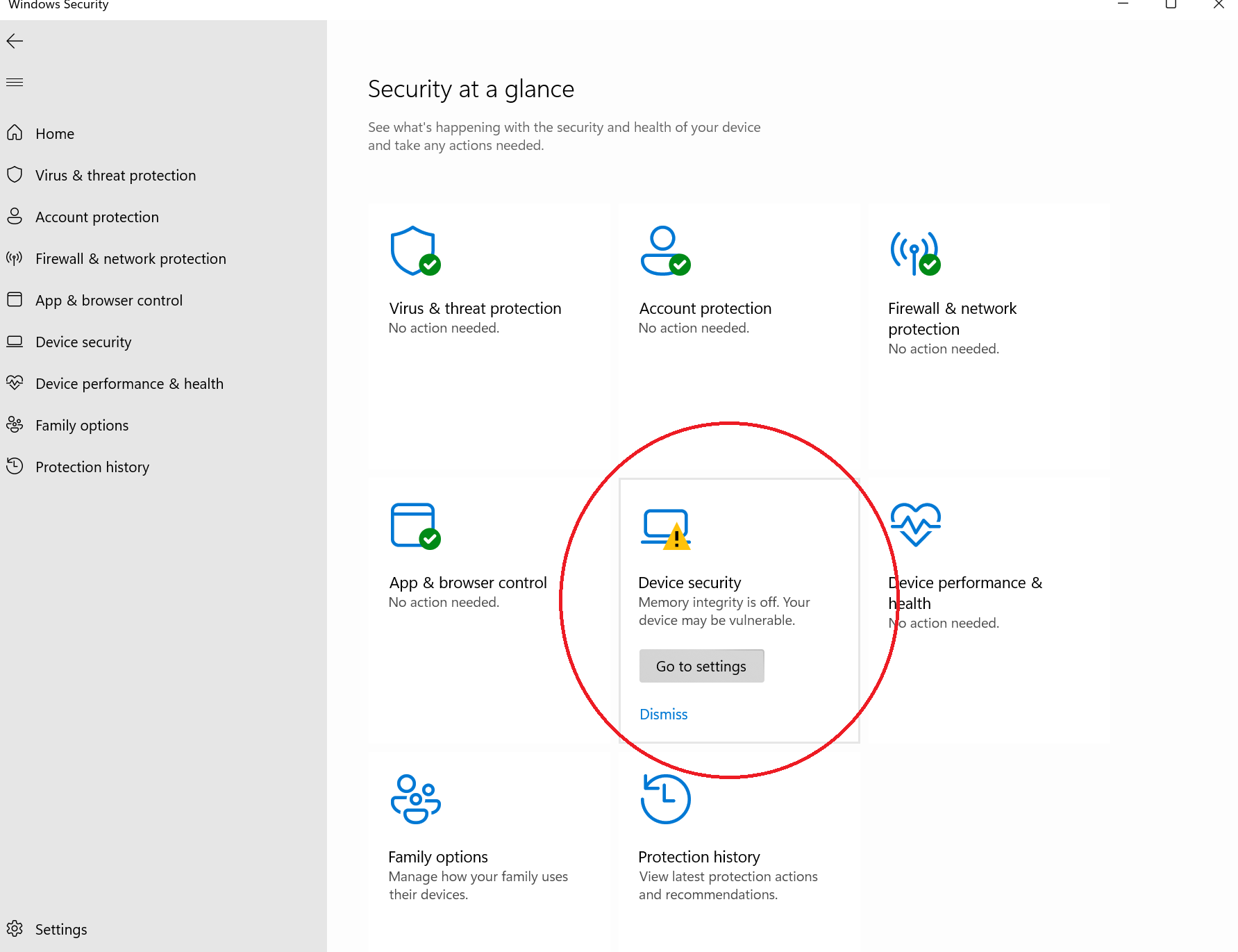Open the Settings gear at bottom left

15,928
